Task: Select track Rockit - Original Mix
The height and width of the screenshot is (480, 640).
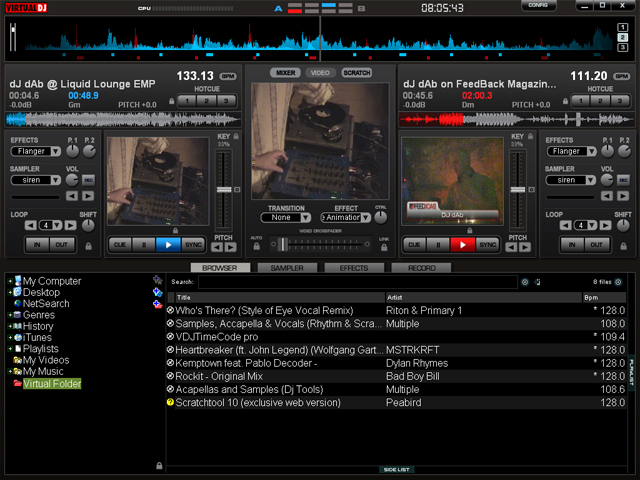Action: click(397, 376)
